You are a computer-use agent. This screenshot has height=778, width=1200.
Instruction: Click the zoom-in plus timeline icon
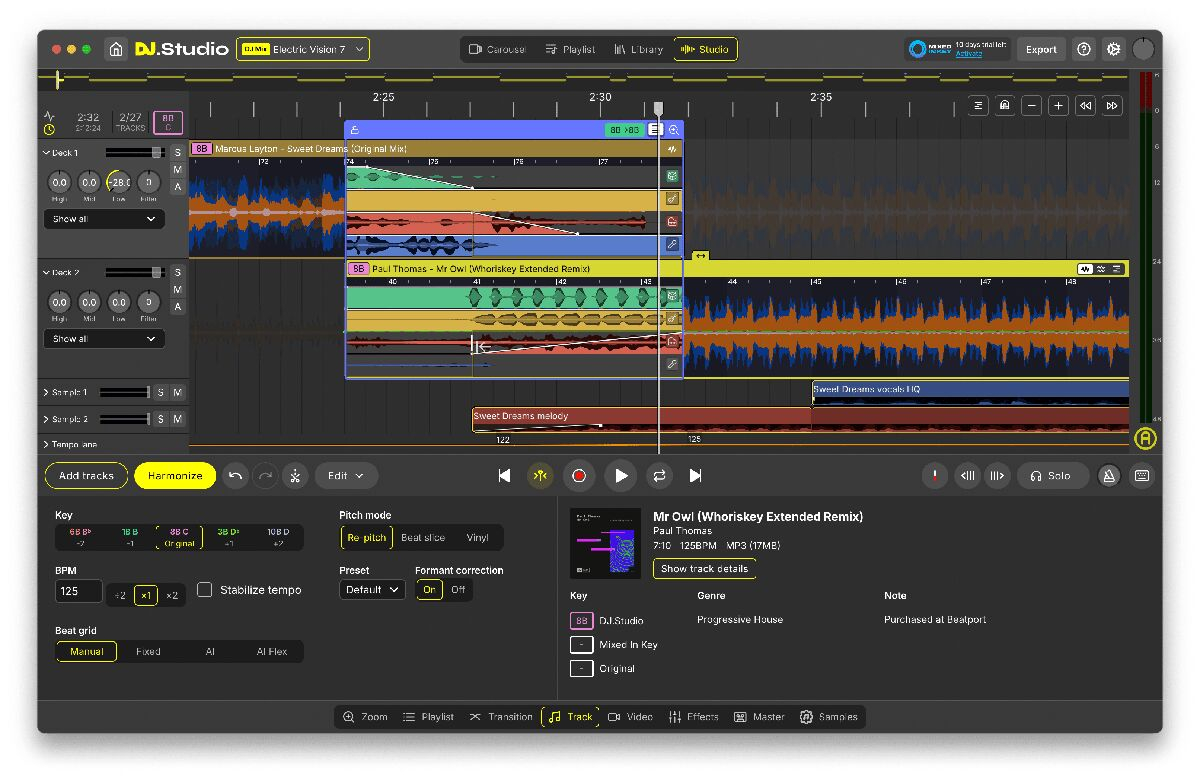click(x=1058, y=106)
